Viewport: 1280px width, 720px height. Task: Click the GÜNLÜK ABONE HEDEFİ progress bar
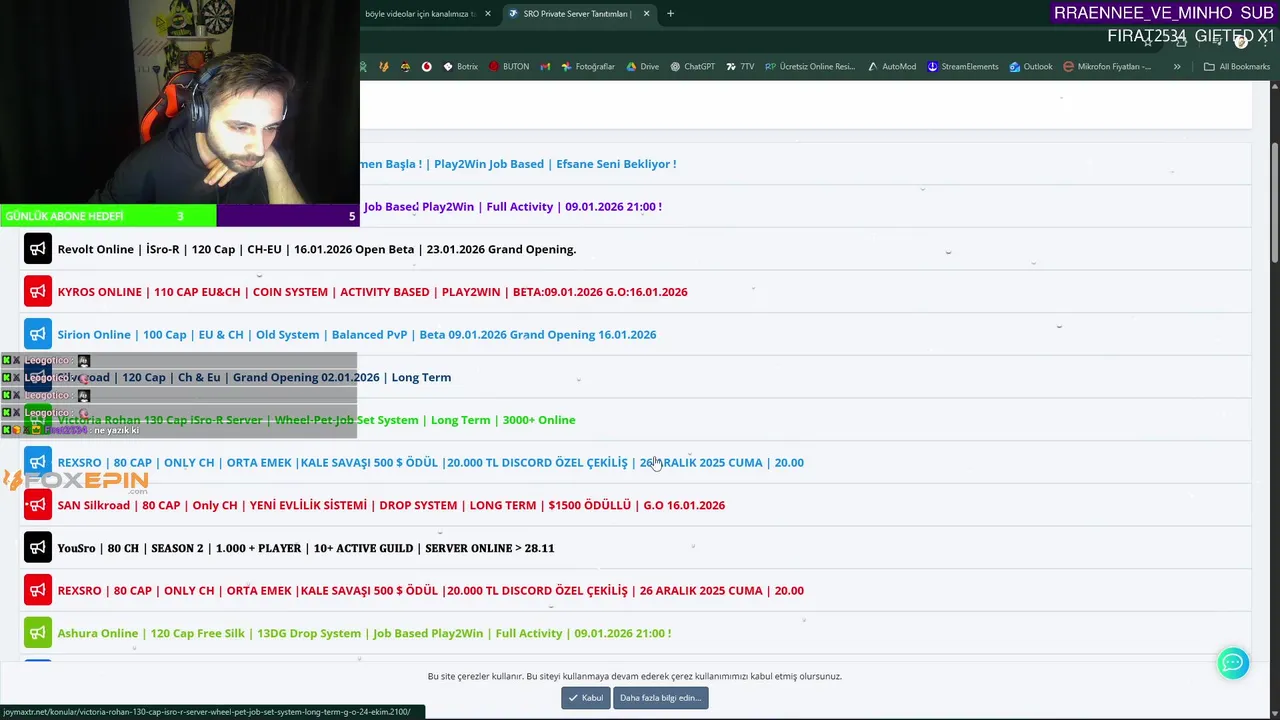[x=180, y=216]
